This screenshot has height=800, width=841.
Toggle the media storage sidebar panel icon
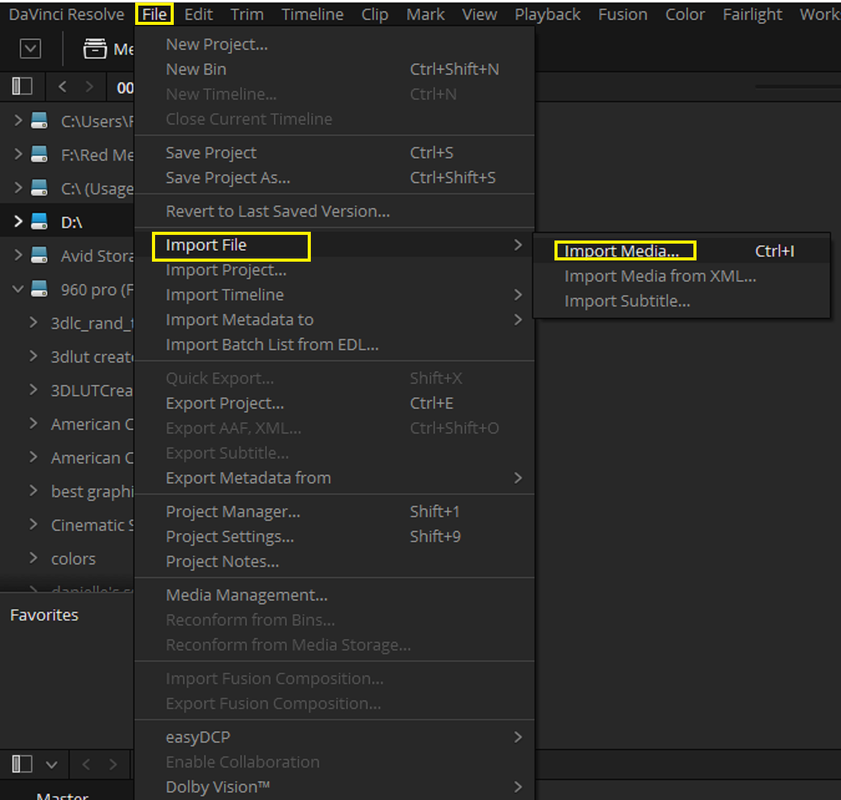(22, 86)
